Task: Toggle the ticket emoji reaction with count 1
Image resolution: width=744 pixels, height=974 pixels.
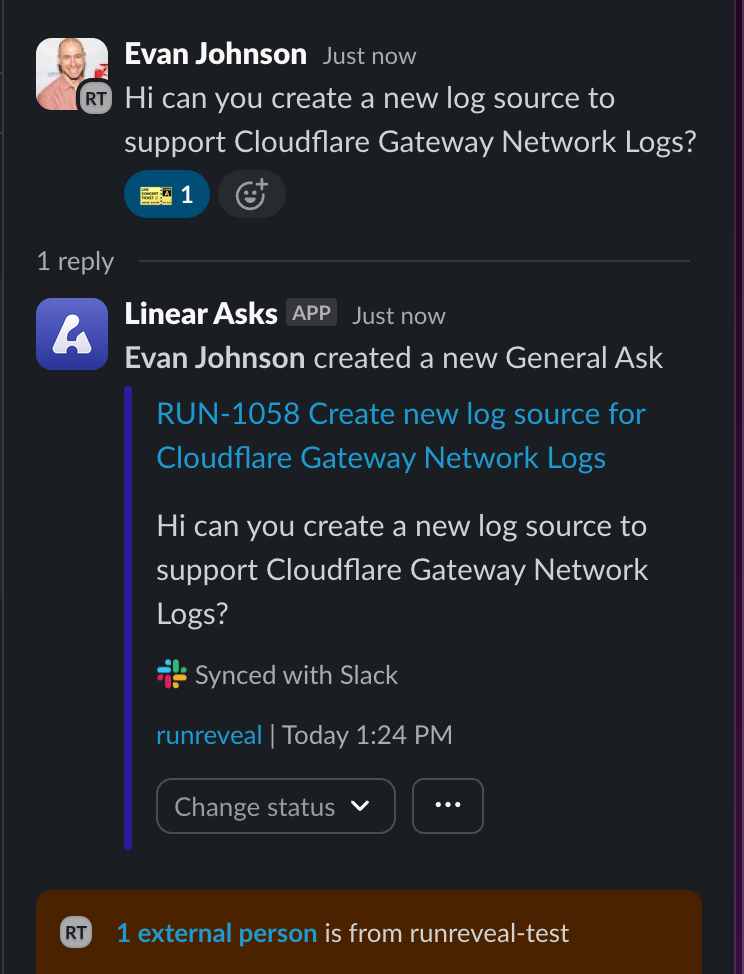Action: coord(167,195)
